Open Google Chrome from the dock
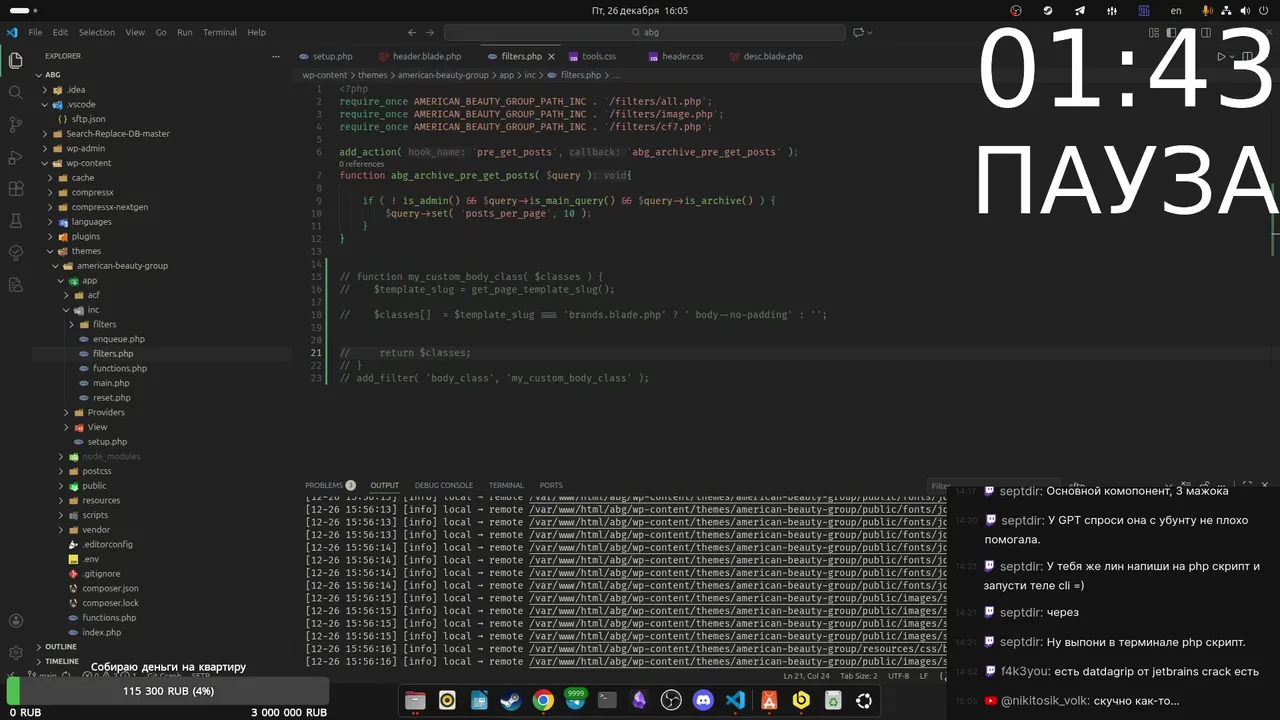1280x720 pixels. click(x=543, y=701)
